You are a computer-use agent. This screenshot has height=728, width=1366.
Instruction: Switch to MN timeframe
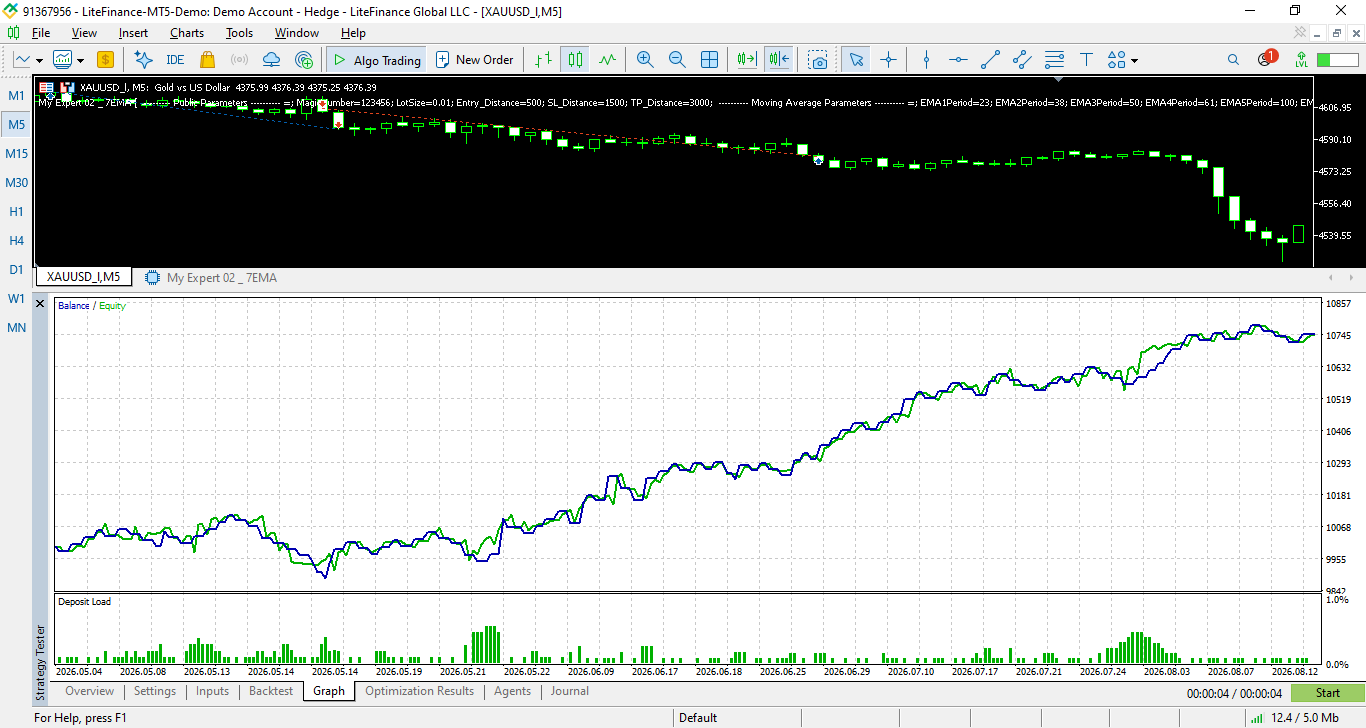coord(17,328)
